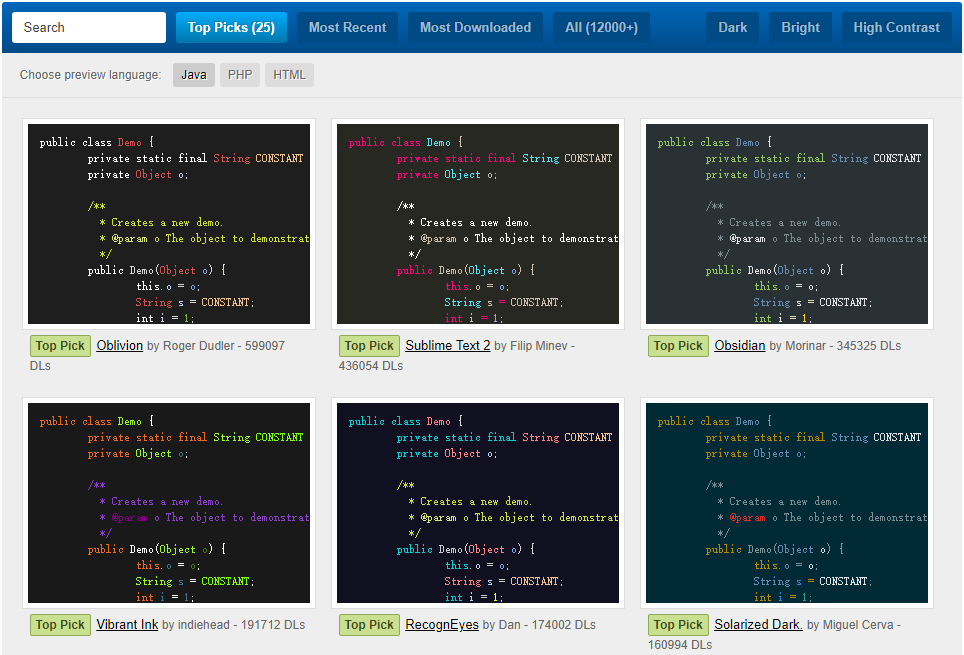The height and width of the screenshot is (655, 964).
Task: Click the Search input field
Action: (89, 28)
